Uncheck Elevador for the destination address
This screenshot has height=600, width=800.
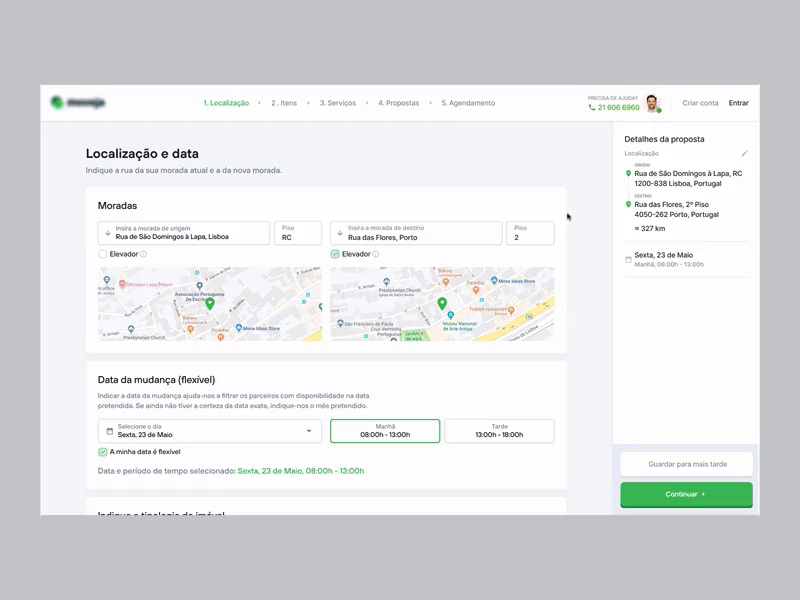(335, 254)
